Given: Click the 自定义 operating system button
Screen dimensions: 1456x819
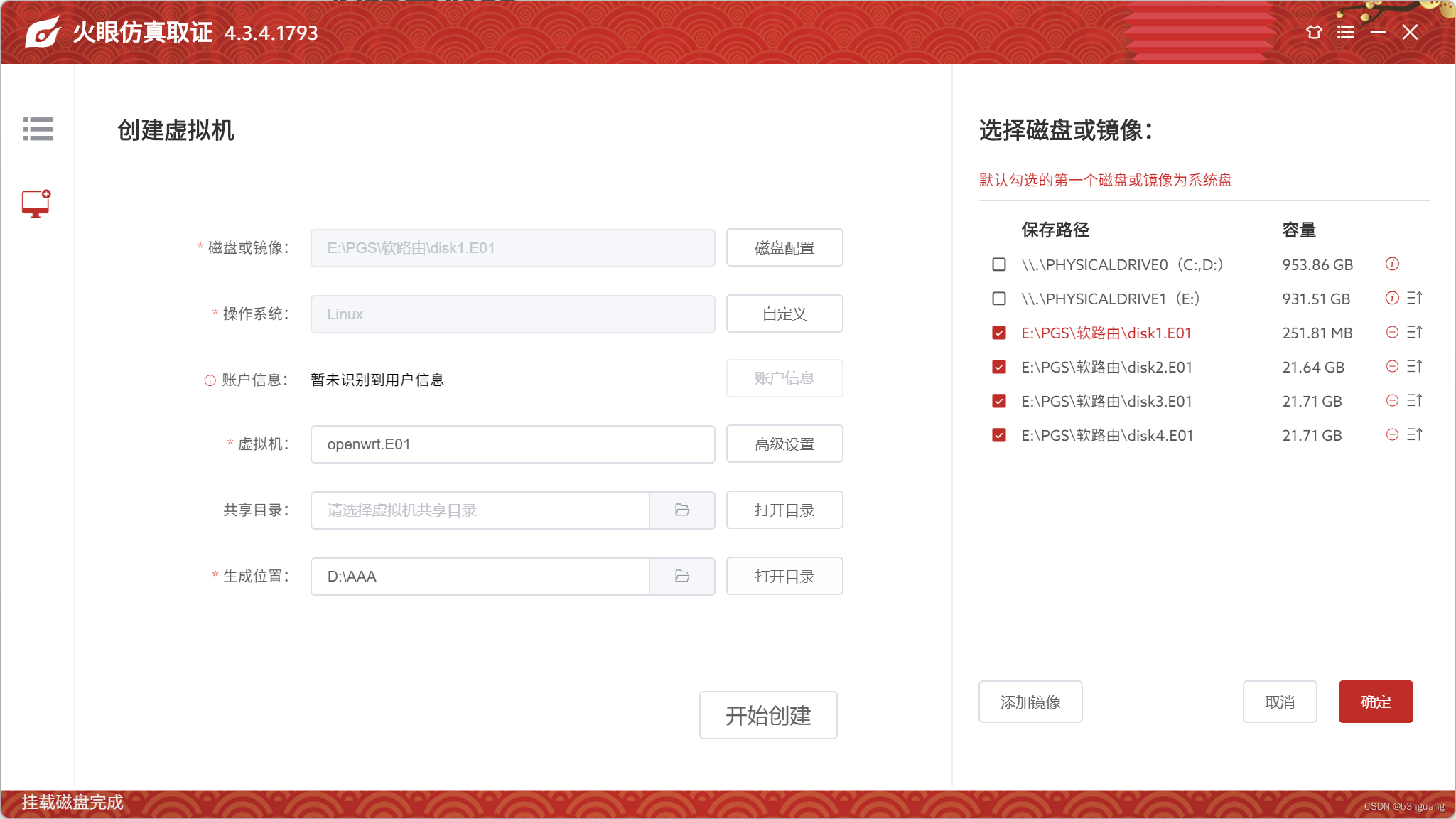Looking at the screenshot, I should tap(784, 314).
